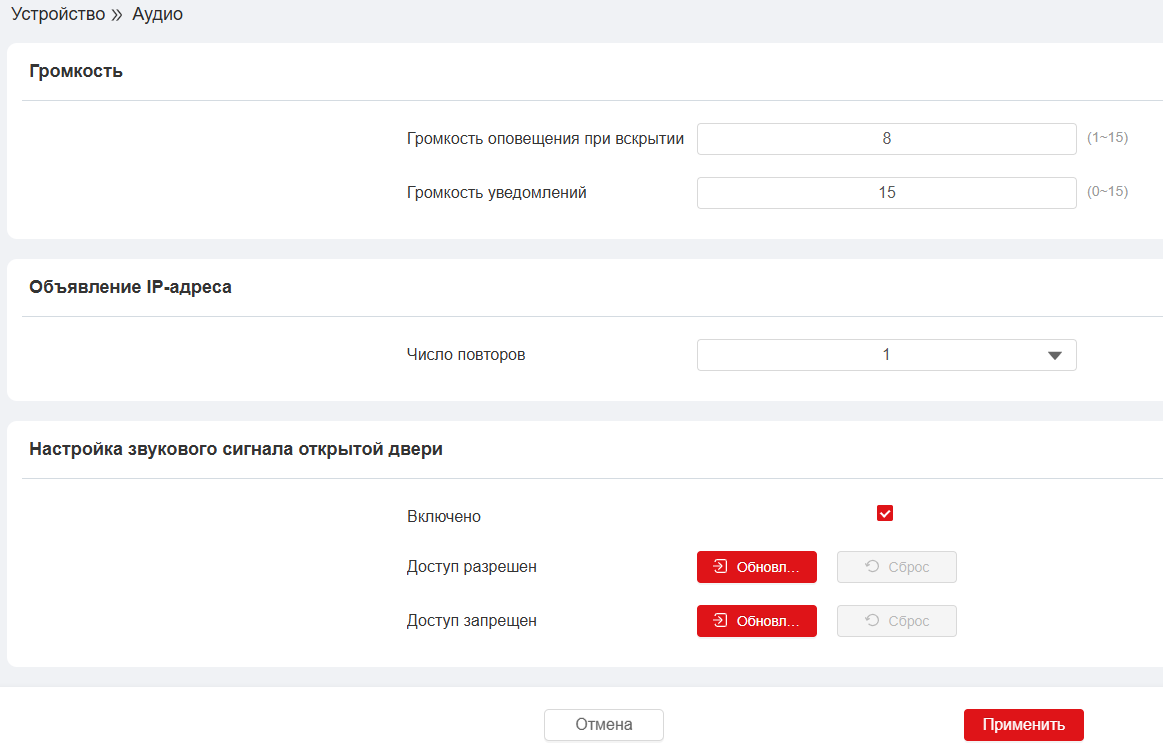Click upload icon for Доступ разрешен sound
Image resolution: width=1163 pixels, height=747 pixels.
pyautogui.click(x=720, y=567)
